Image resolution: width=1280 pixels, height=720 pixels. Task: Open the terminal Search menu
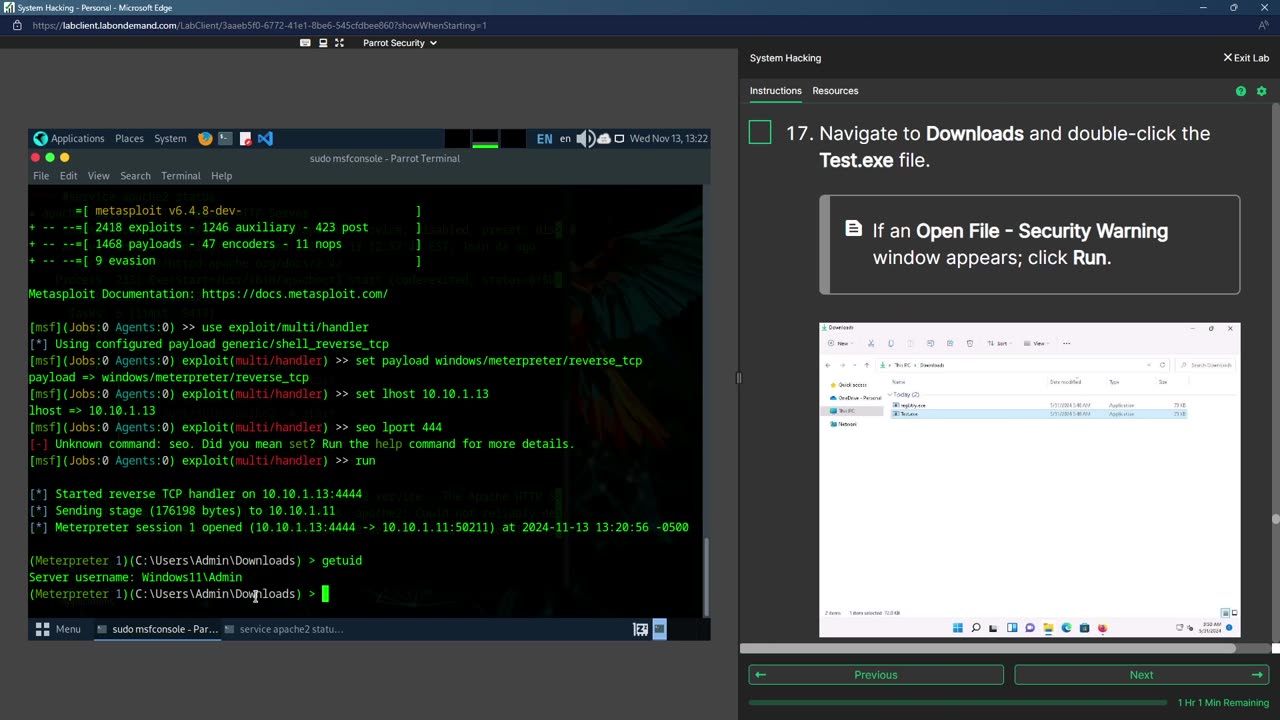pos(135,176)
